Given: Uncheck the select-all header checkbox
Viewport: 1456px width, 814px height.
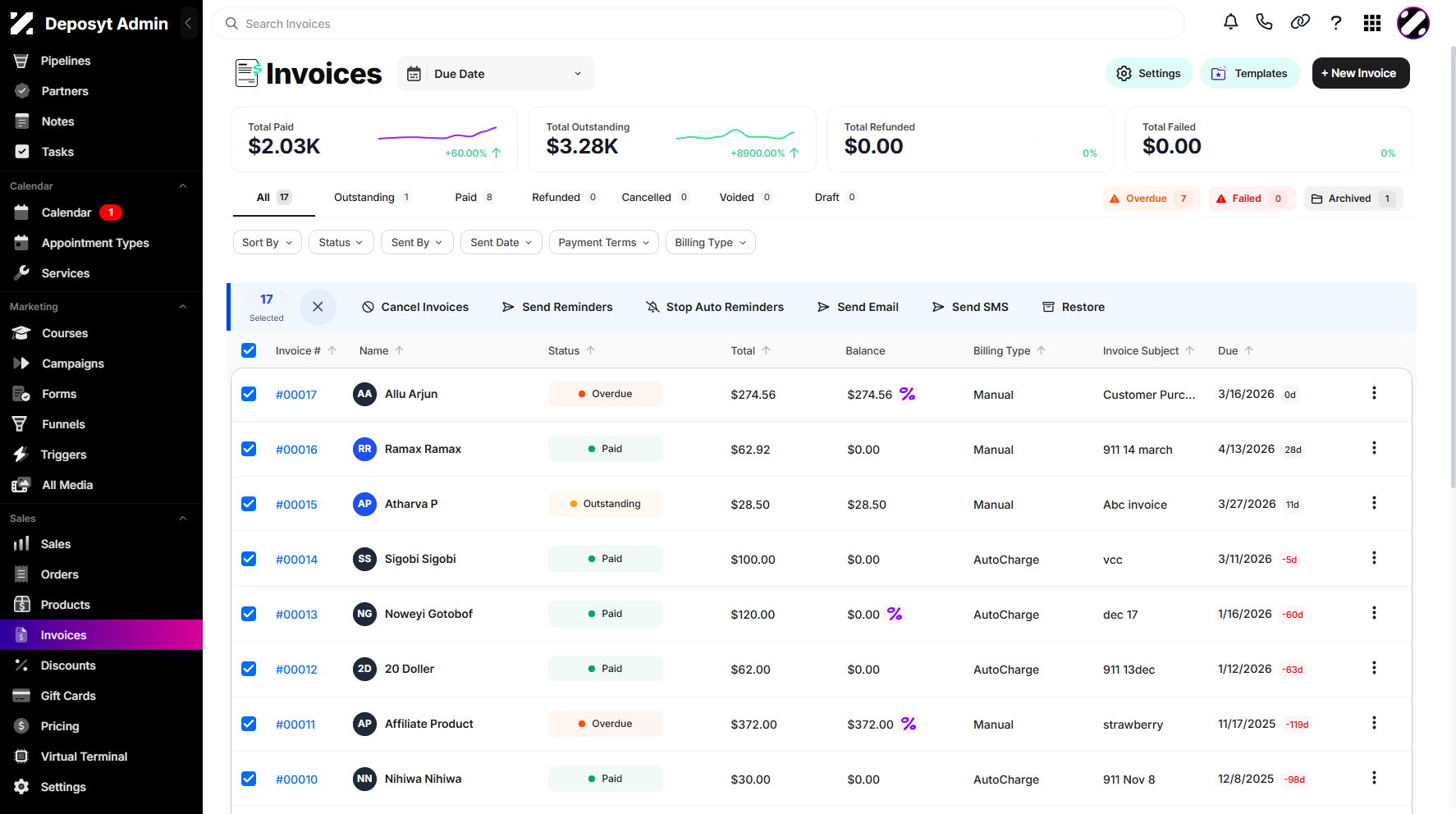Looking at the screenshot, I should (x=249, y=350).
